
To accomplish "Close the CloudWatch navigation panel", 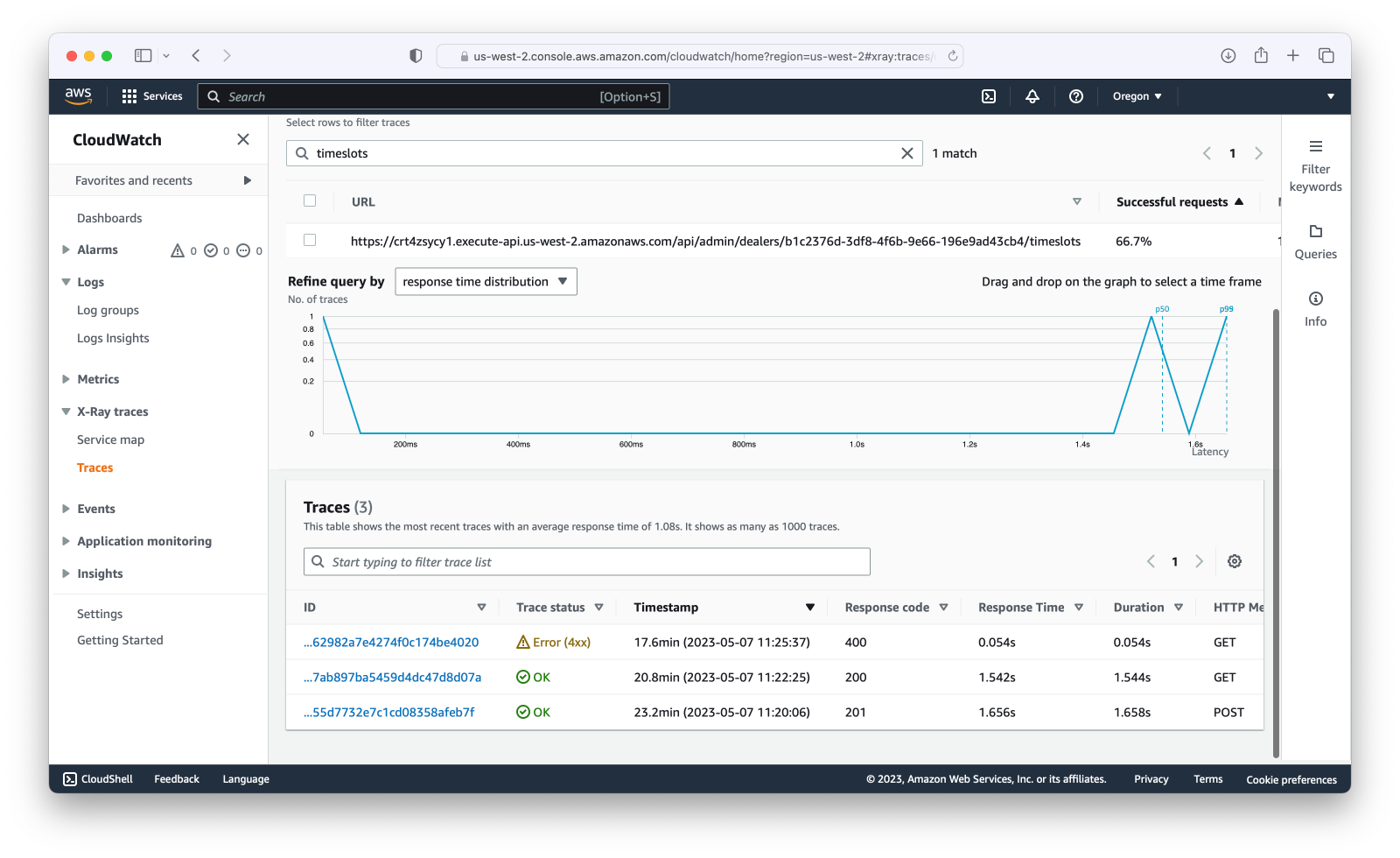I will coord(243,139).
